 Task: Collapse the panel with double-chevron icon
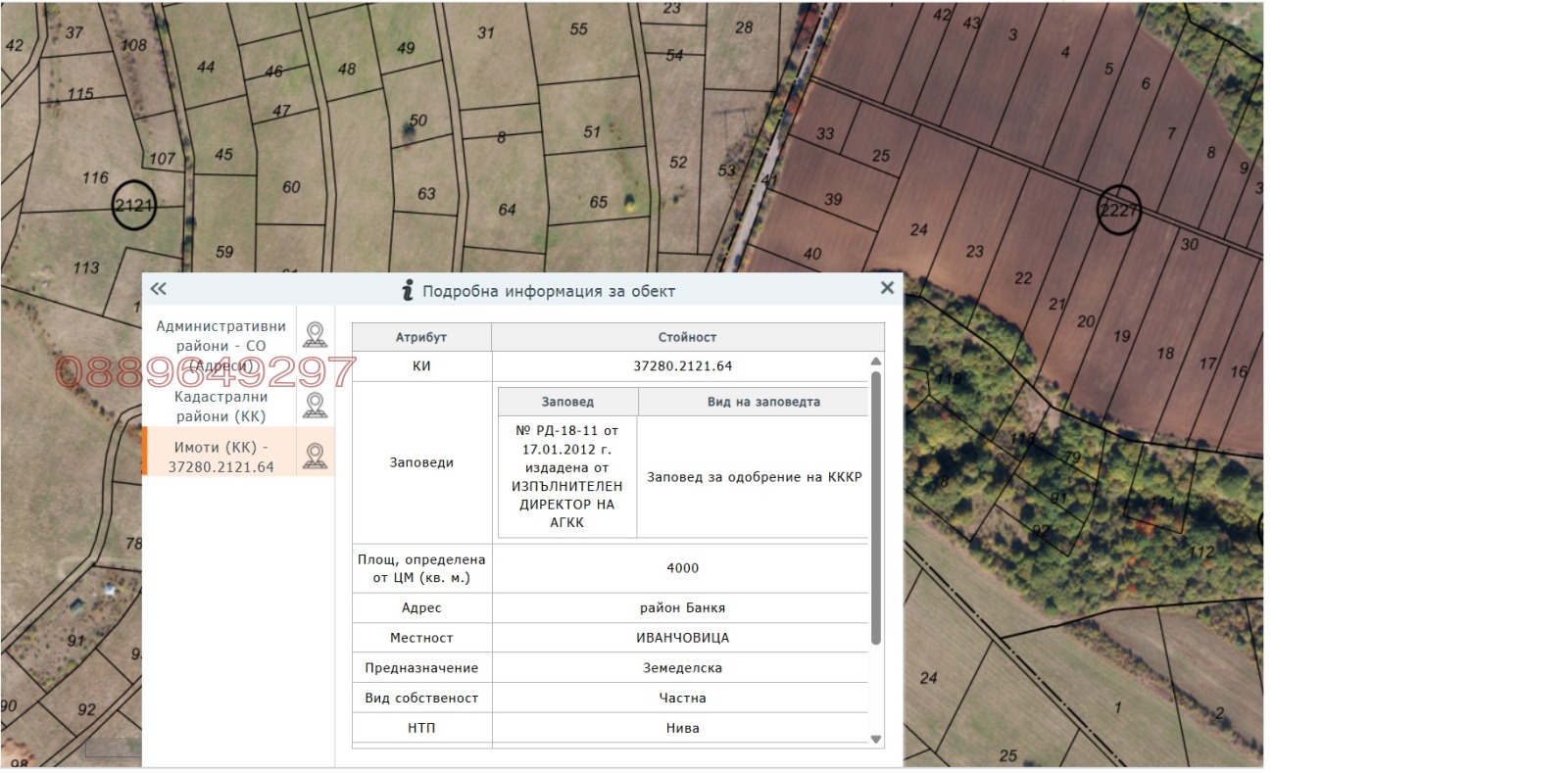[159, 289]
